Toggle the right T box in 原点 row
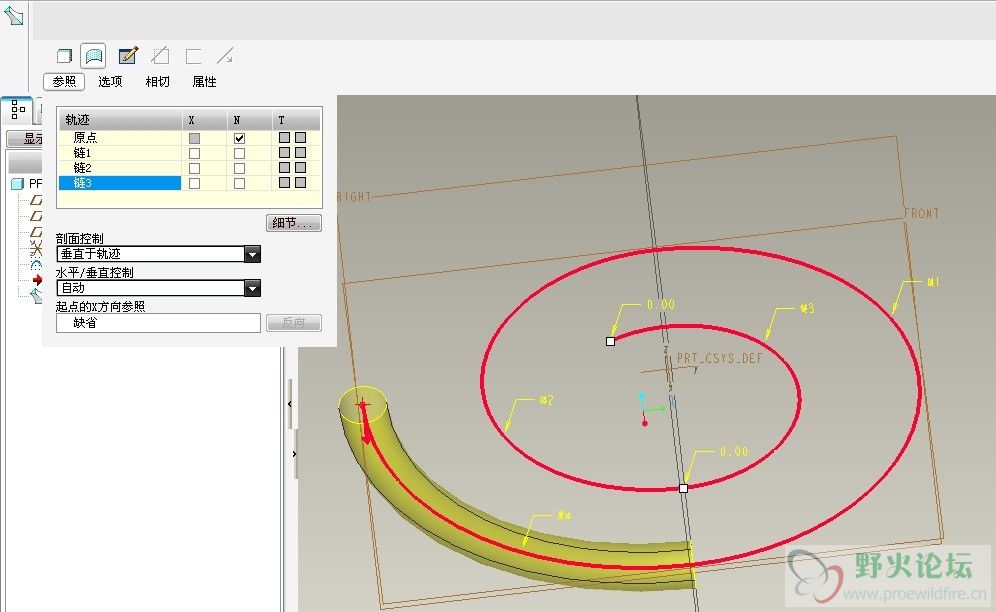The width and height of the screenshot is (996, 612). click(300, 137)
